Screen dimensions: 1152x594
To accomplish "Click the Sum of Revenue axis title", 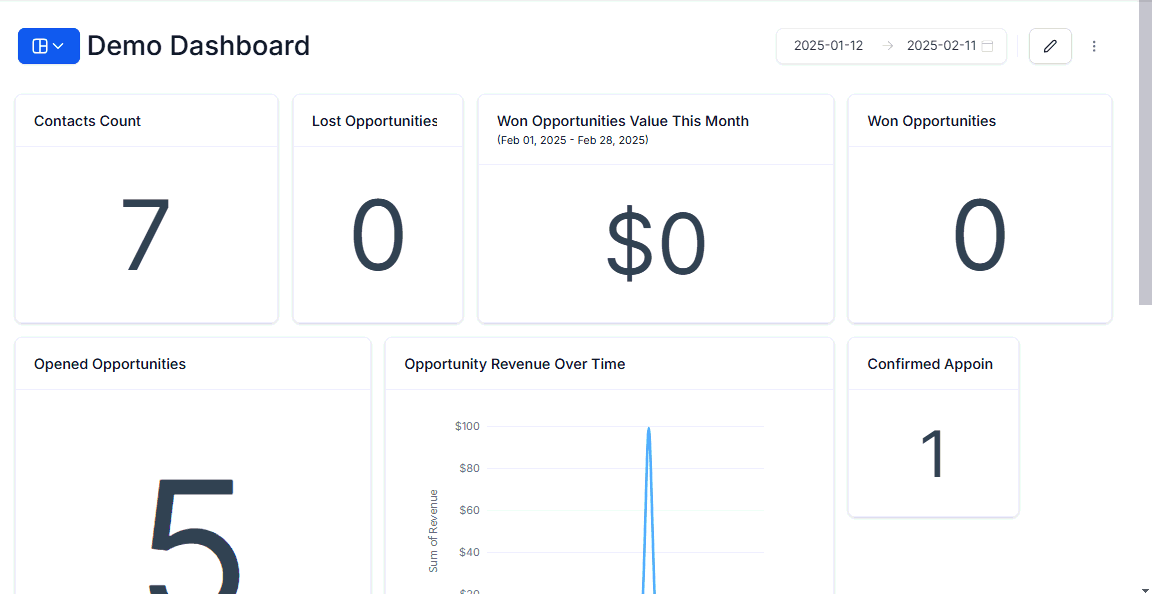I will [x=433, y=531].
